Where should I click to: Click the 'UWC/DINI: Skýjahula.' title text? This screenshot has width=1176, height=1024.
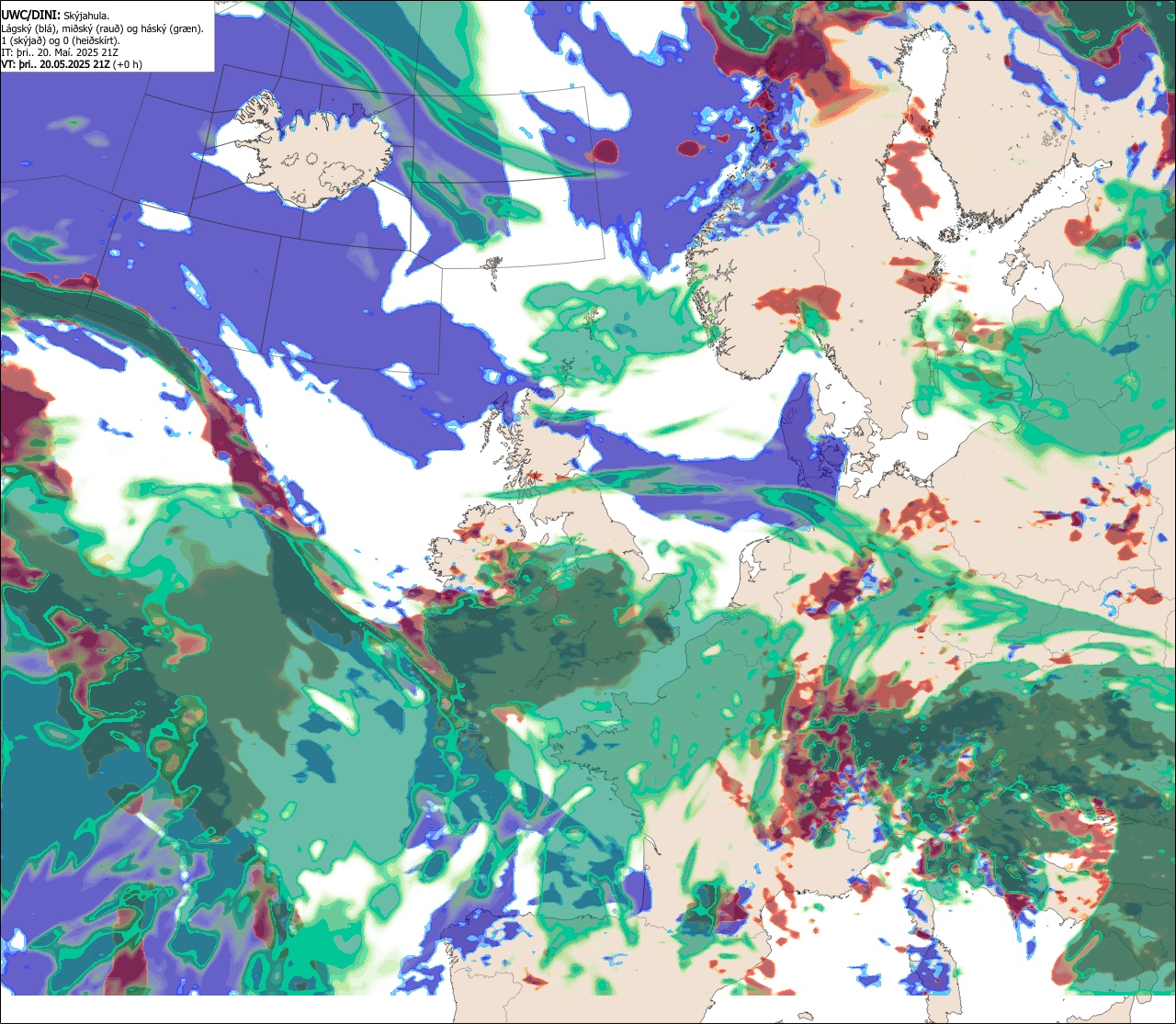coord(56,16)
